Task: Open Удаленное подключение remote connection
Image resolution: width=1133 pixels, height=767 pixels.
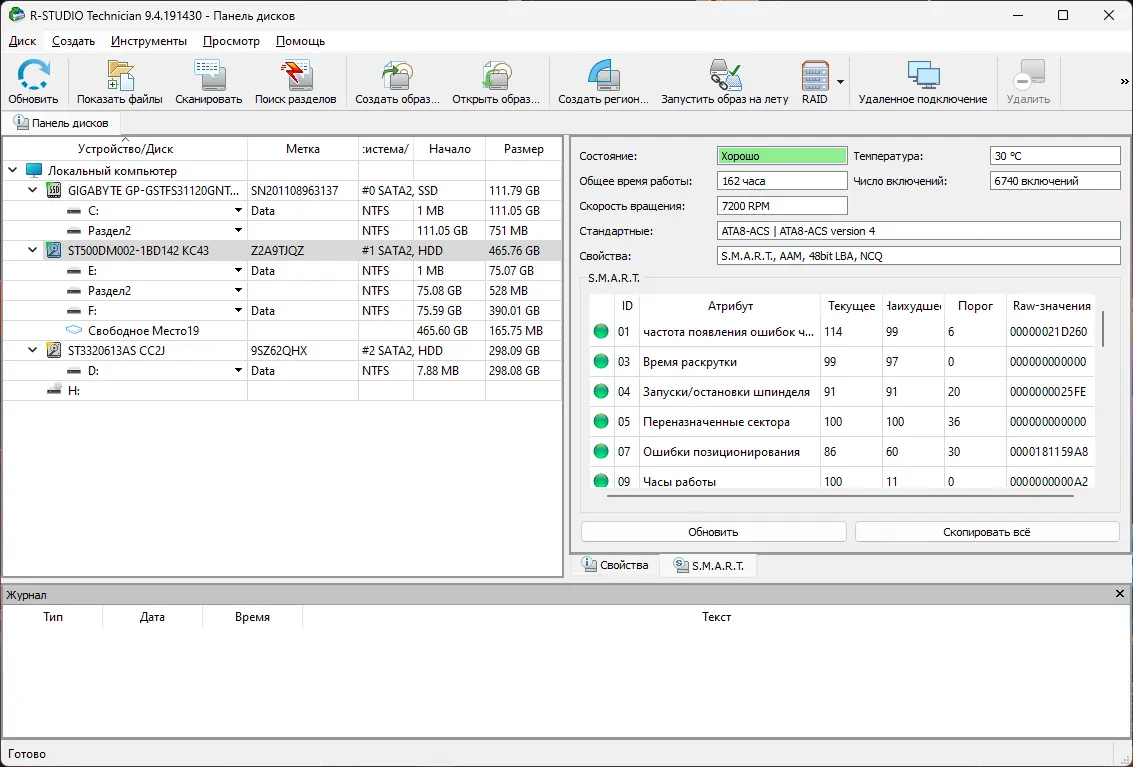Action: click(x=922, y=82)
